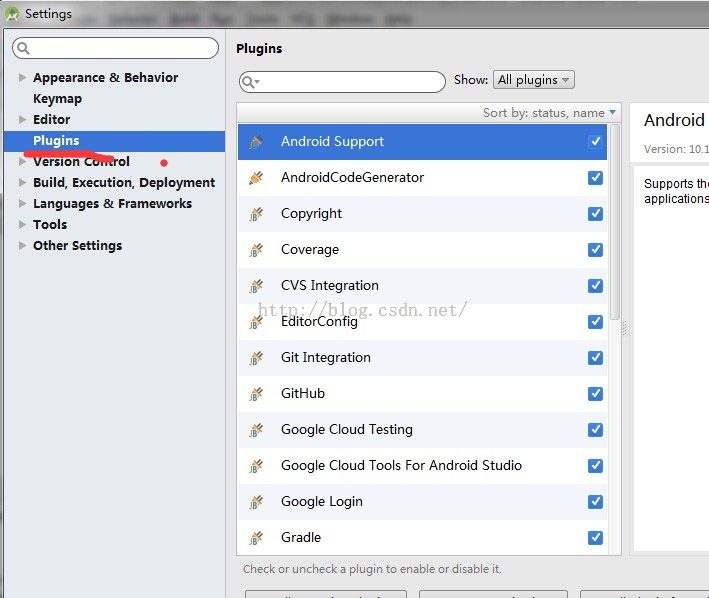Click the magnifier icon in plugins search
Image resolution: width=709 pixels, height=598 pixels.
pos(250,82)
